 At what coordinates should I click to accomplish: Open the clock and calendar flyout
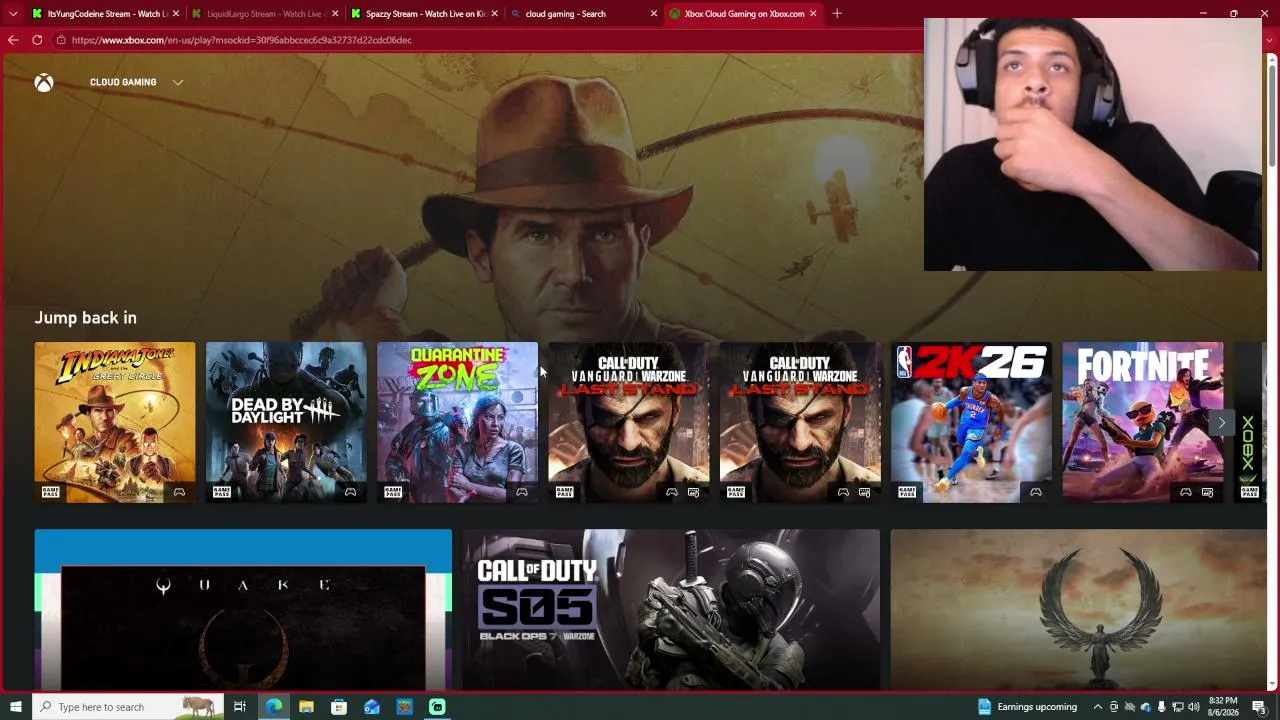(x=1223, y=707)
